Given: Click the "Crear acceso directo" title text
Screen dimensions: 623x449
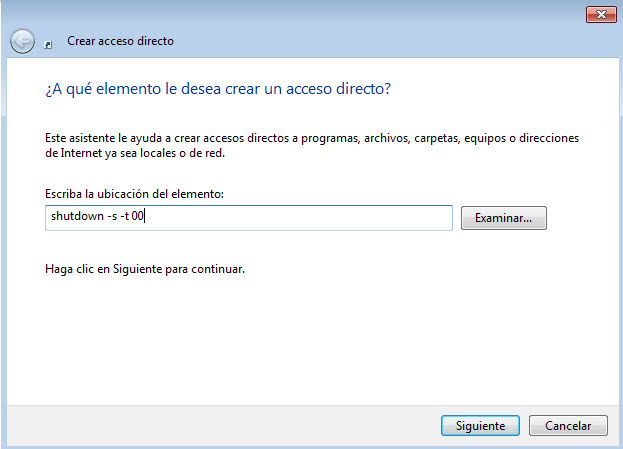Looking at the screenshot, I should [120, 42].
